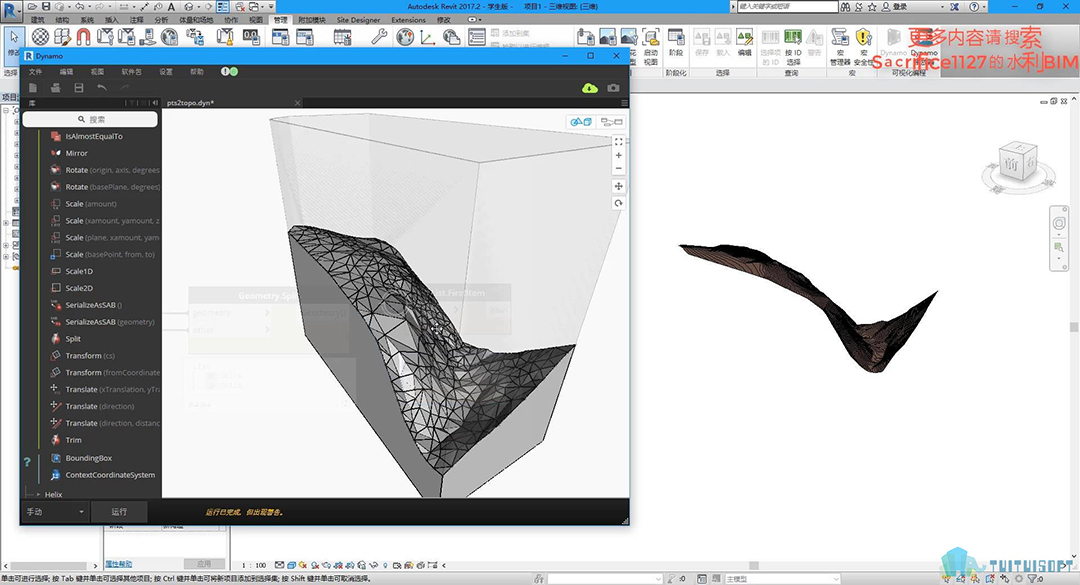Click the save icon in Dynamo toolbar

77,88
